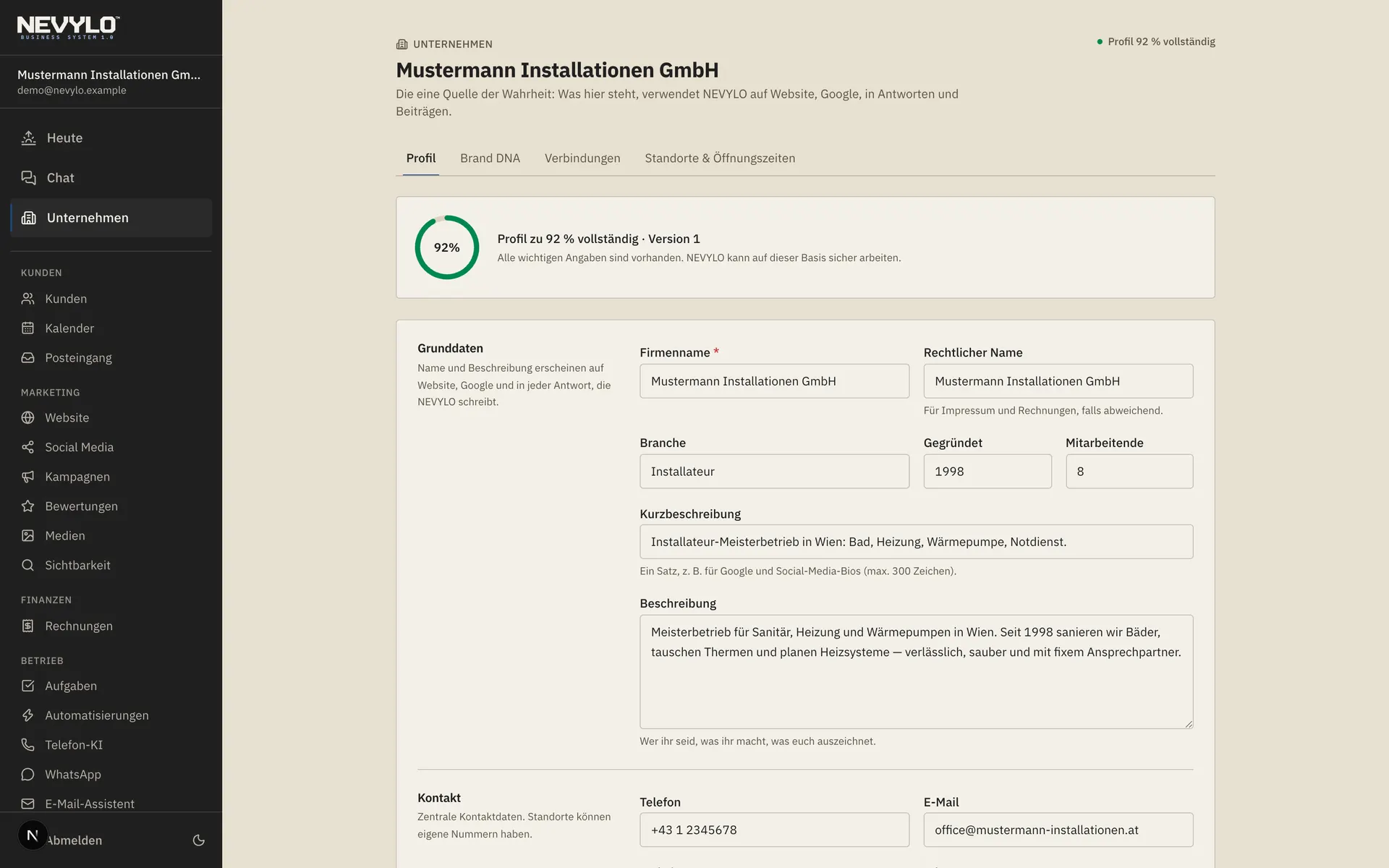Click the round N avatar badge

click(33, 835)
